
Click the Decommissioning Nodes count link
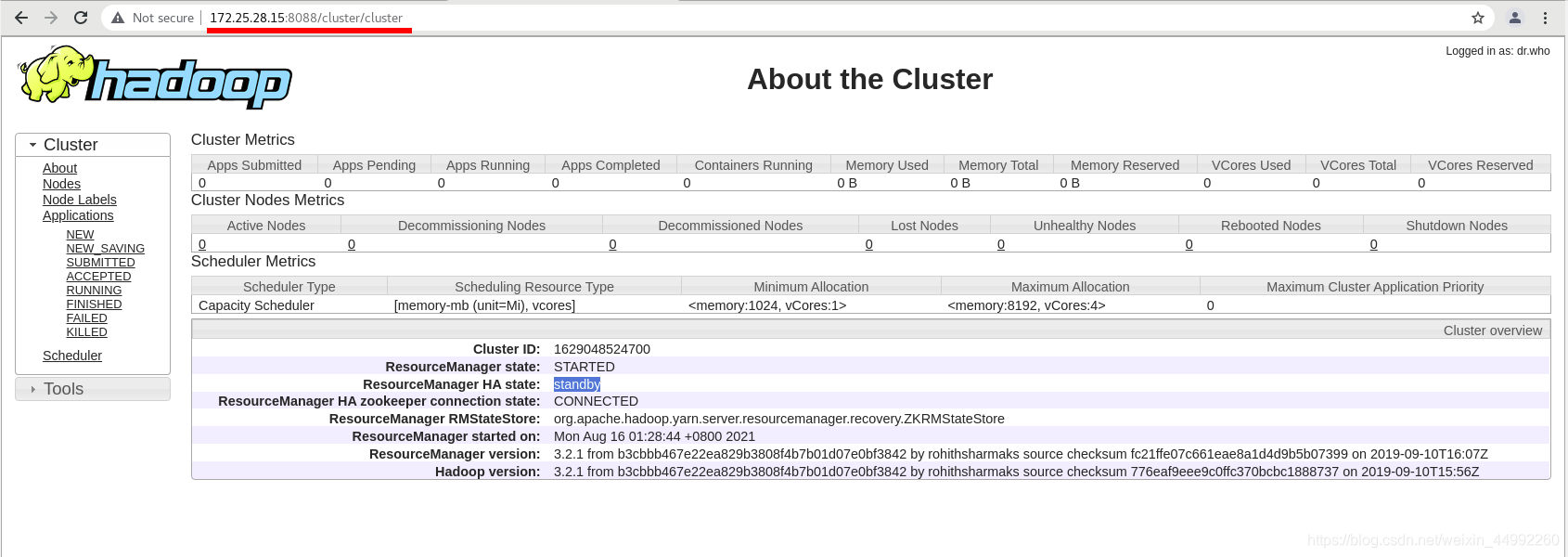352,244
